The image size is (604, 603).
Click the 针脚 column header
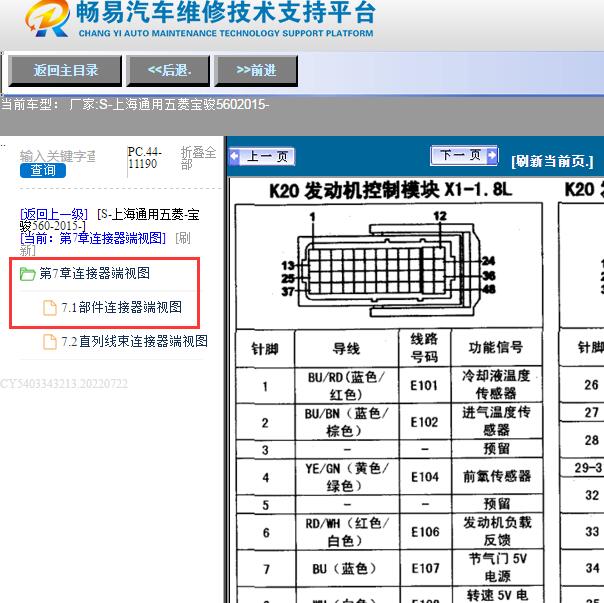[x=265, y=349]
